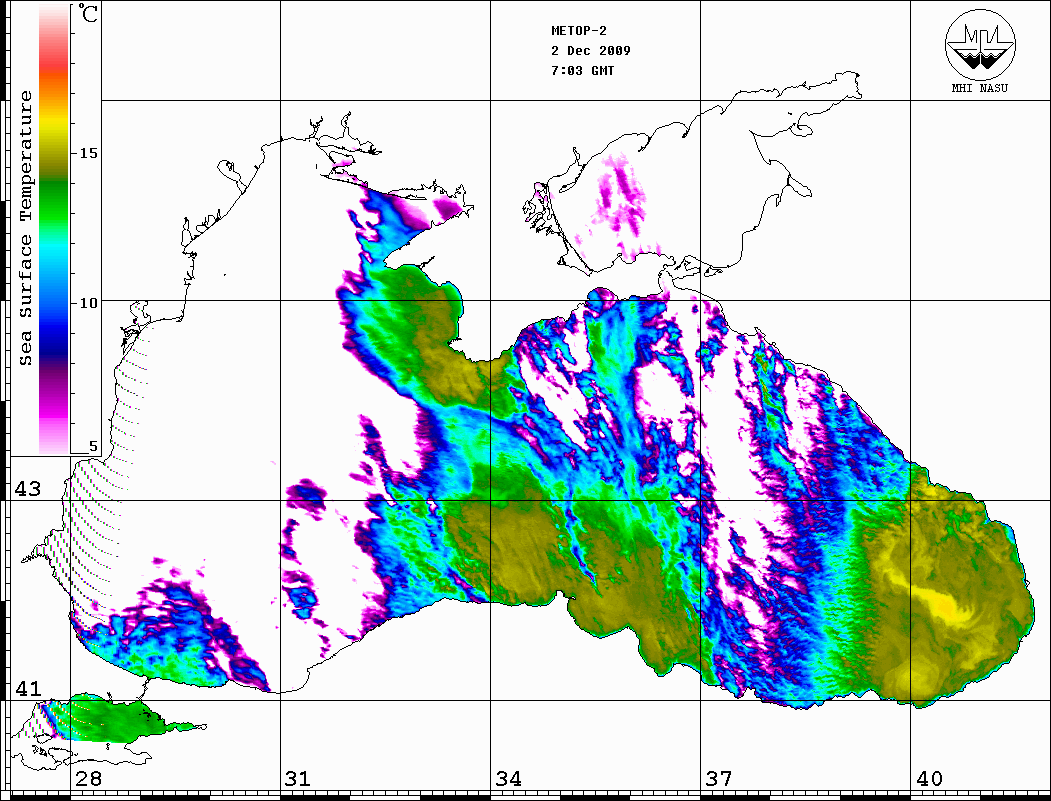The width and height of the screenshot is (1051, 801).
Task: Click latitude label 43
Action: (x=28, y=489)
